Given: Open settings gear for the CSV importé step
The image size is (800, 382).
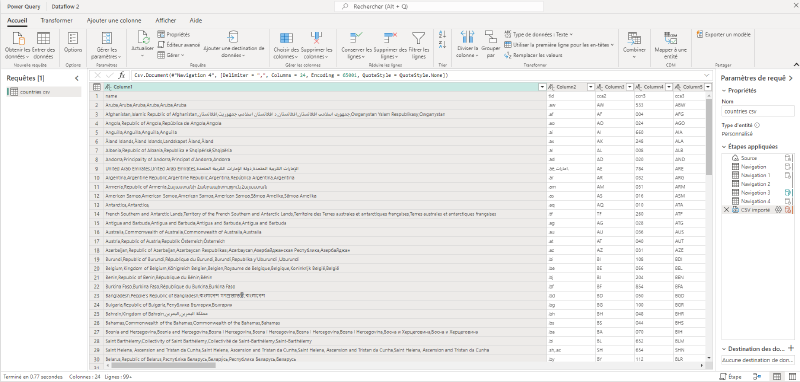Looking at the screenshot, I should 779,210.
